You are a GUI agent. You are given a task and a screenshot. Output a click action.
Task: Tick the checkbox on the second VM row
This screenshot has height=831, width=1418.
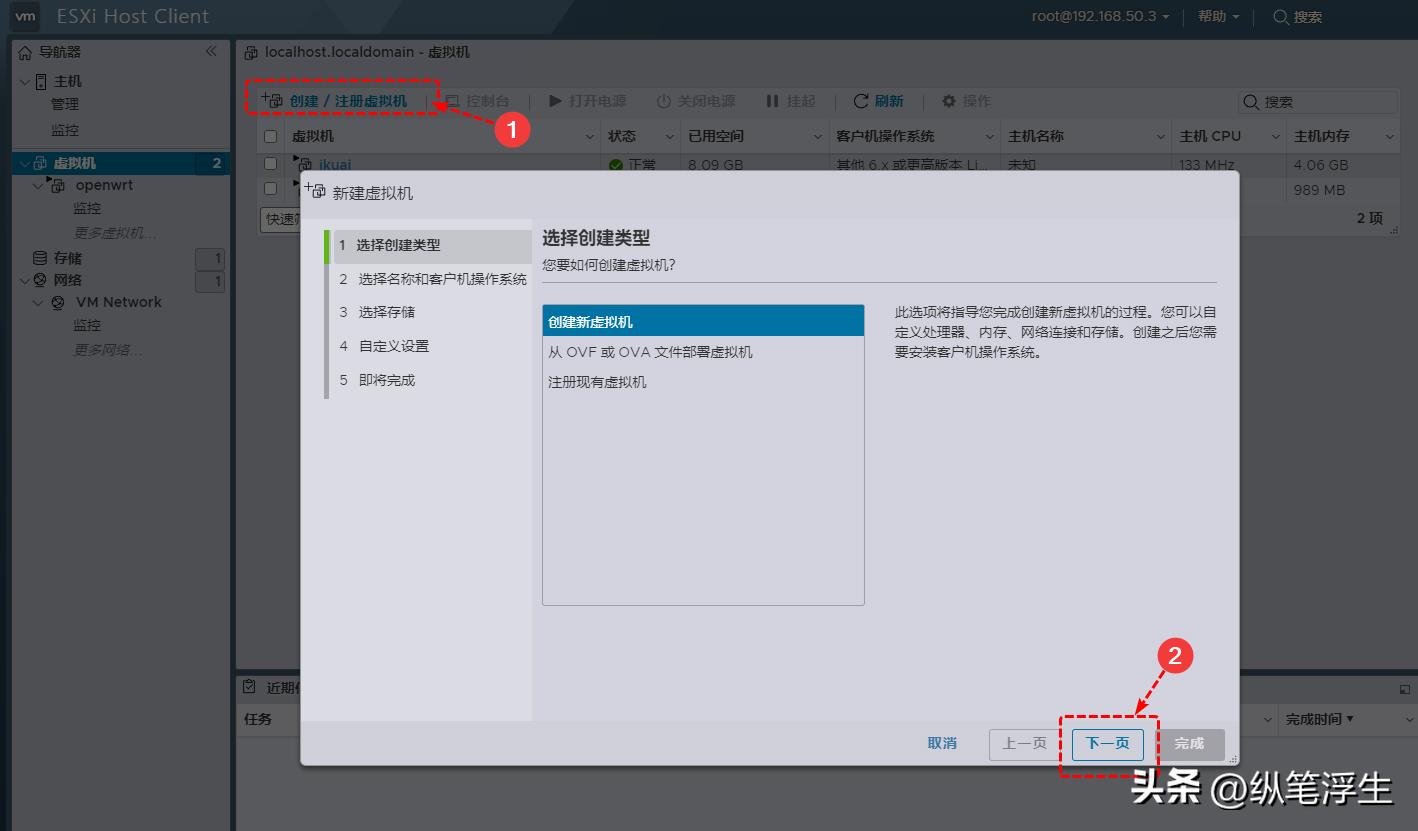click(268, 188)
